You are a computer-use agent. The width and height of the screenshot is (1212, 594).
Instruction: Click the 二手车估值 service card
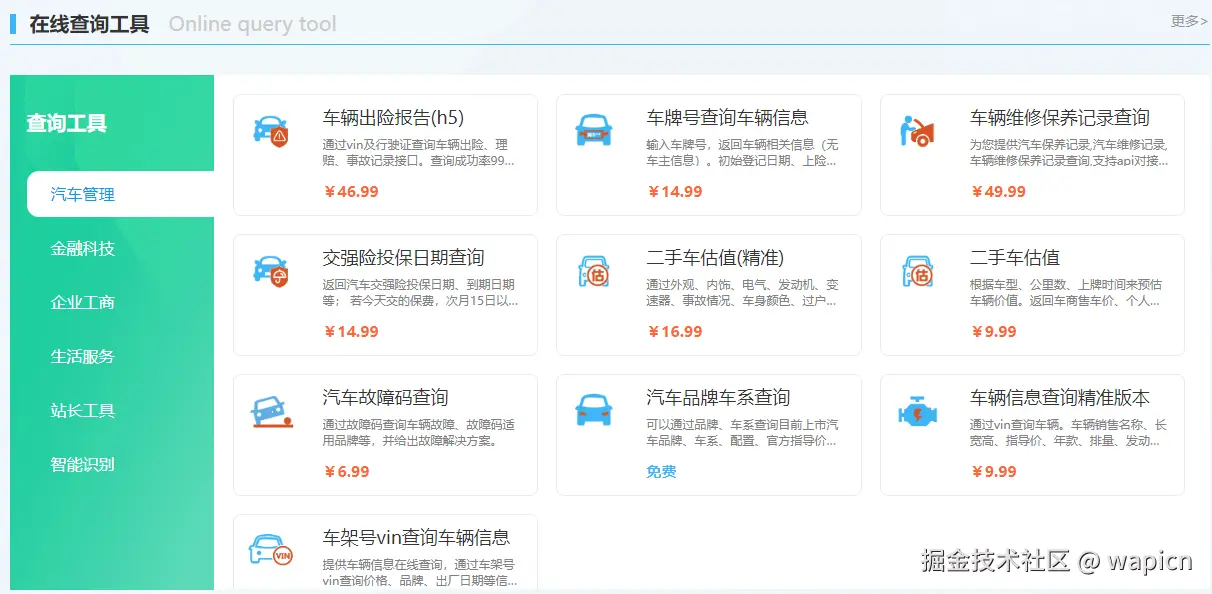tap(1033, 294)
